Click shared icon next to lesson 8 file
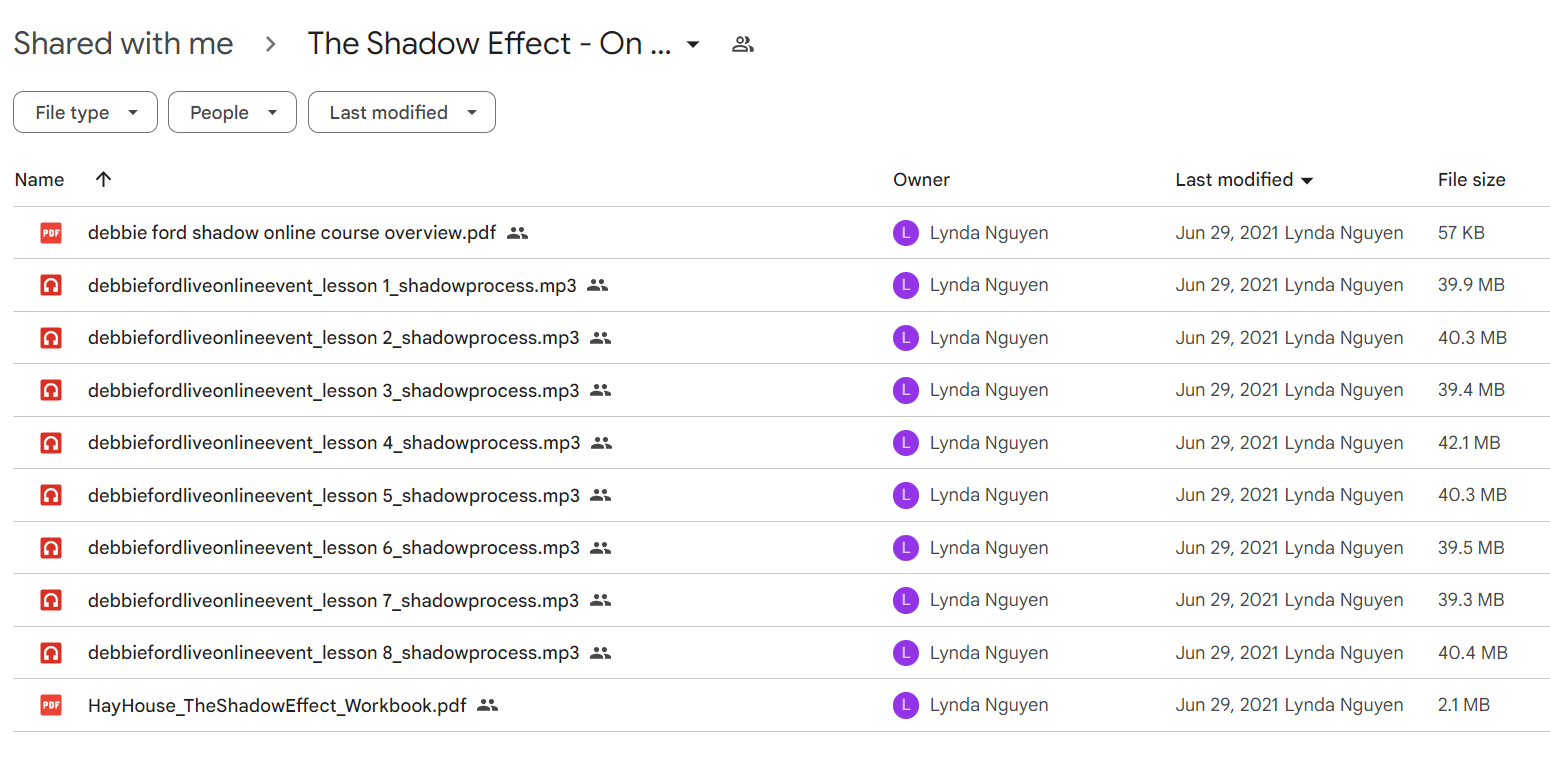This screenshot has height=773, width=1550. 600,653
